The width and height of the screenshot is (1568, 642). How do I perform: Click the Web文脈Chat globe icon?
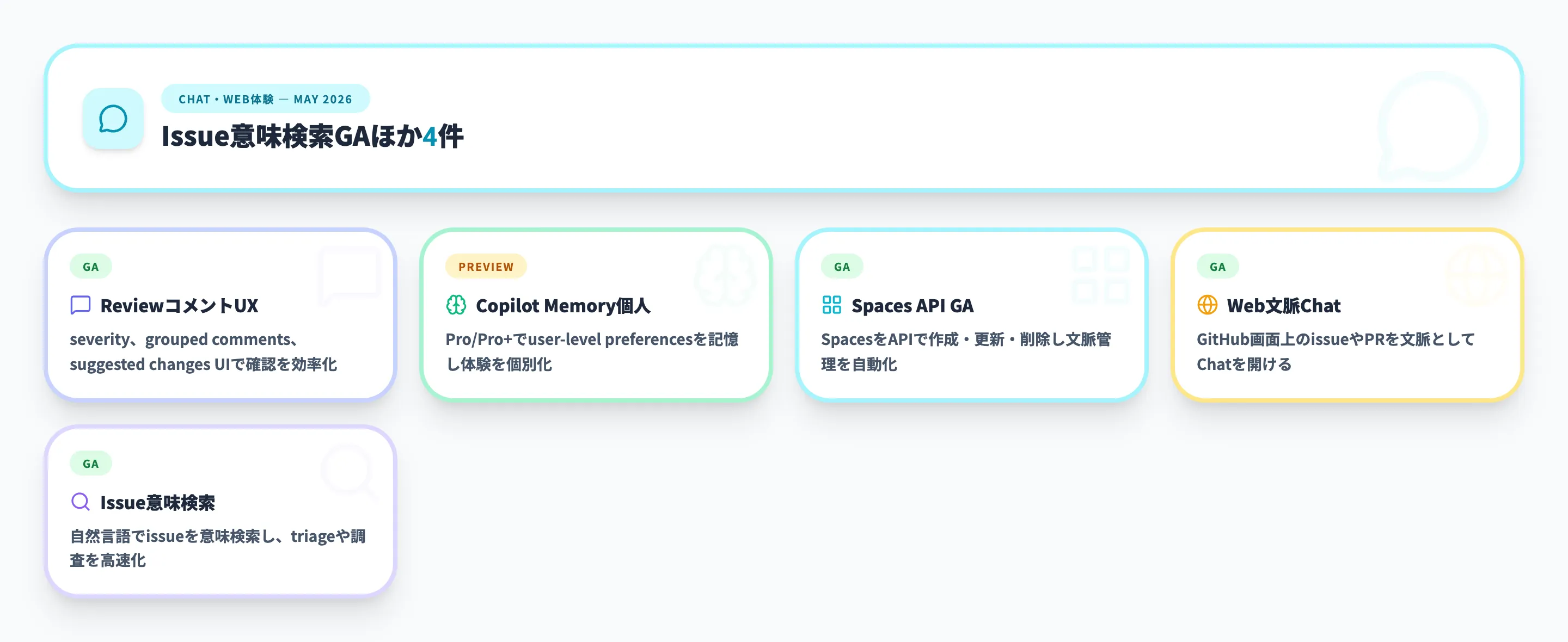1207,305
